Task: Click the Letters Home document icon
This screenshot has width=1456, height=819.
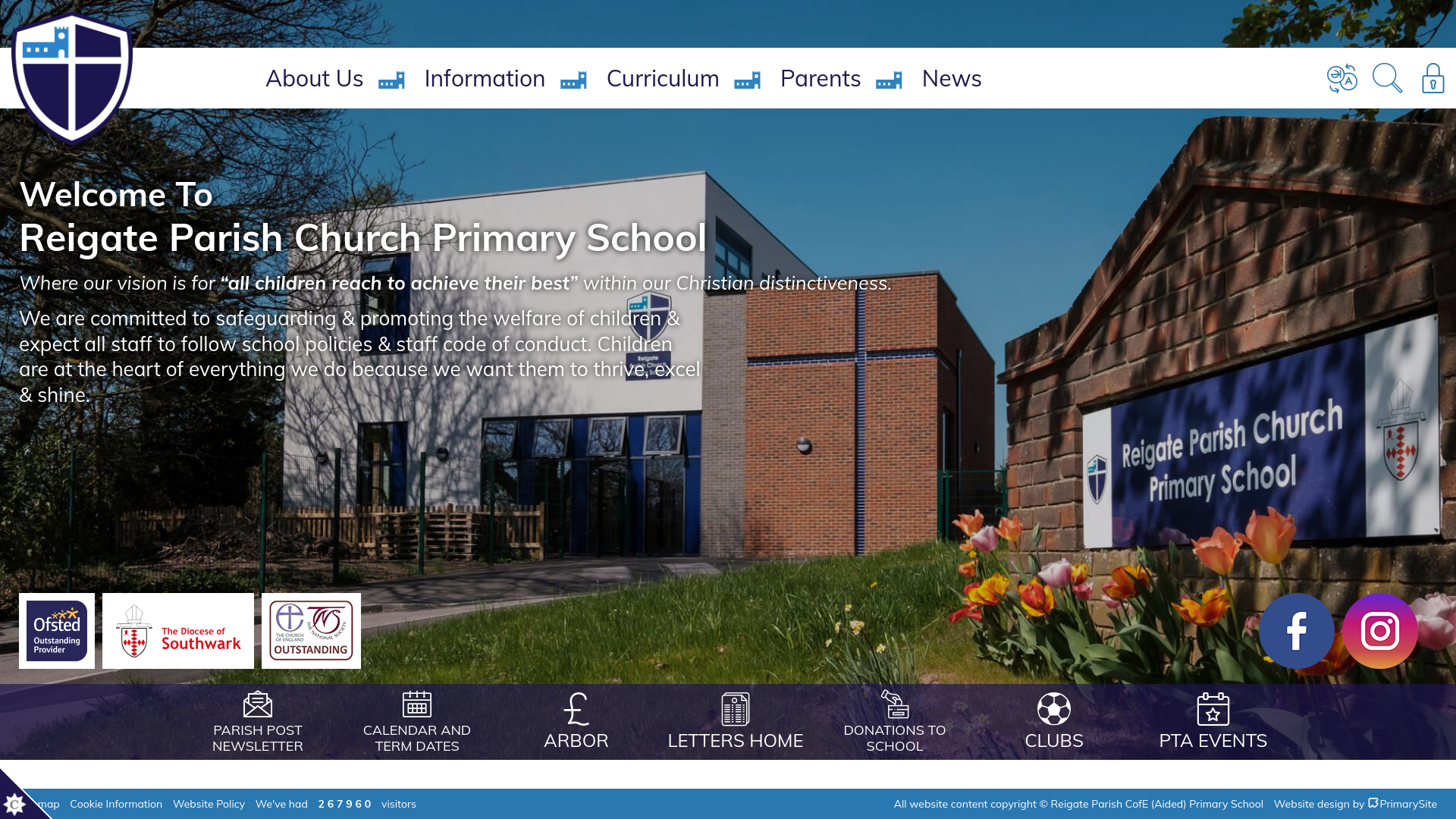Action: coord(736,709)
